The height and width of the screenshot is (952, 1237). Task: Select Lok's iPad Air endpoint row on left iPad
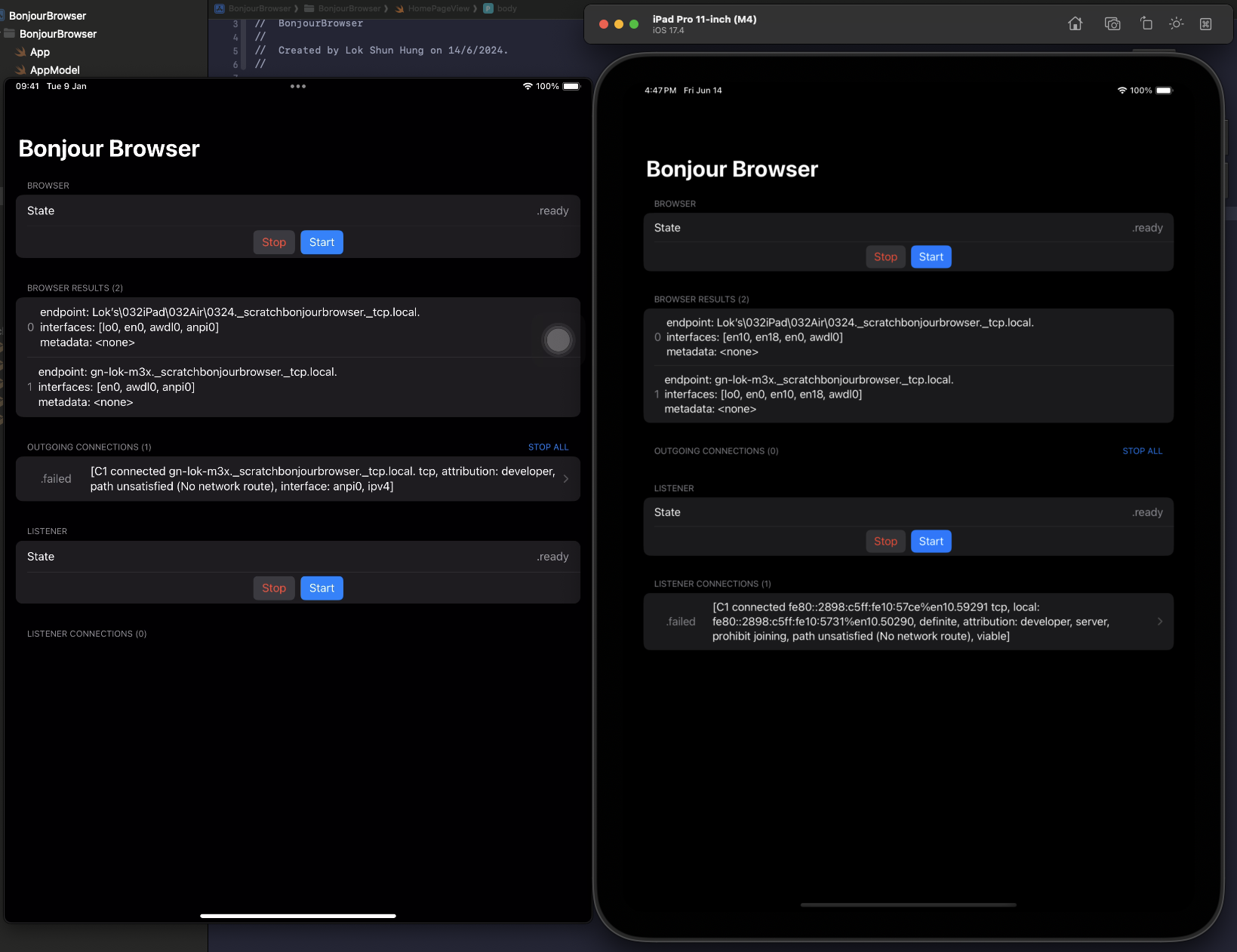tap(298, 327)
